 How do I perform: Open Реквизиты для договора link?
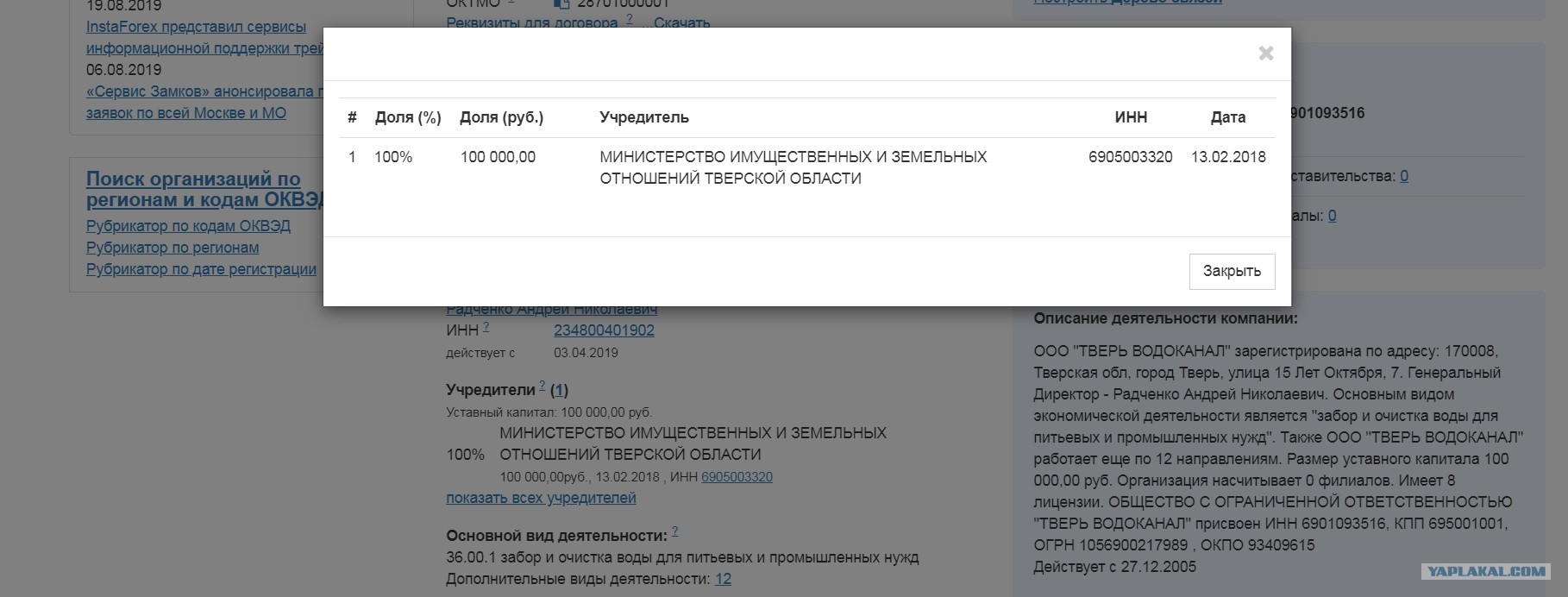(x=532, y=23)
